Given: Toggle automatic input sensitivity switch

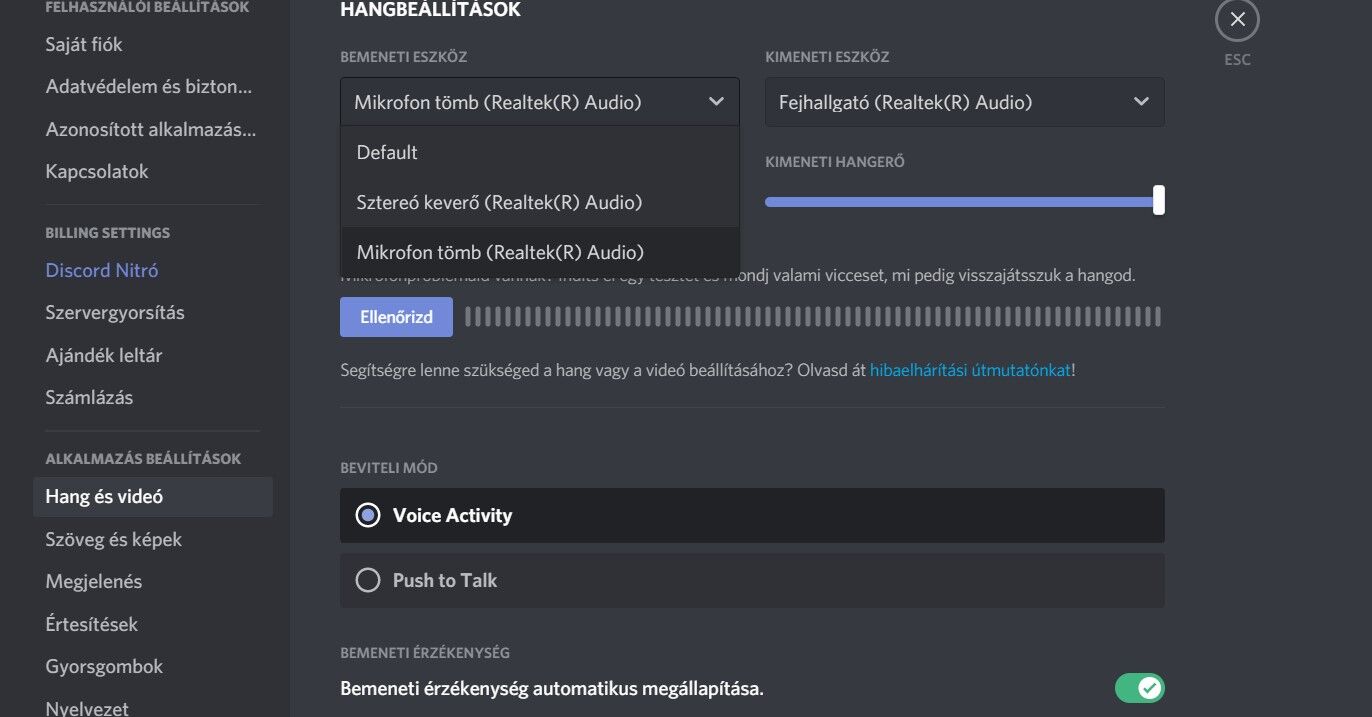Looking at the screenshot, I should (1140, 688).
